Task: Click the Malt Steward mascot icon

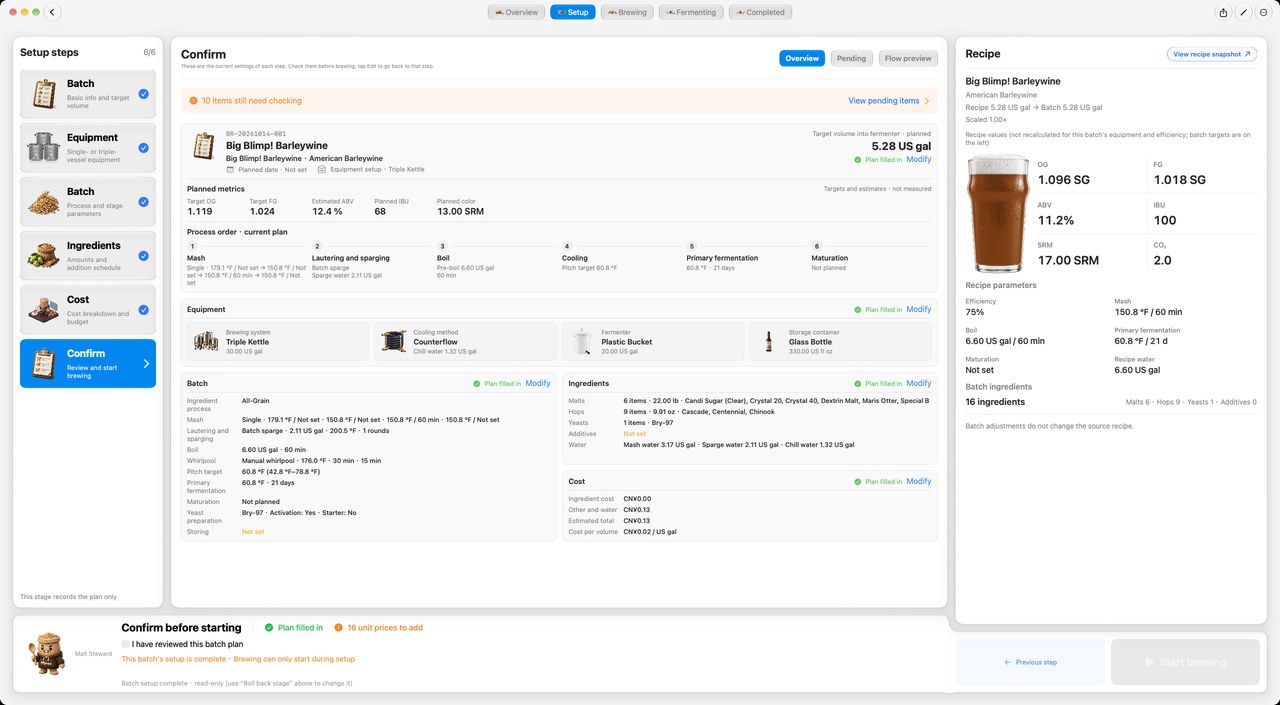Action: [x=45, y=653]
